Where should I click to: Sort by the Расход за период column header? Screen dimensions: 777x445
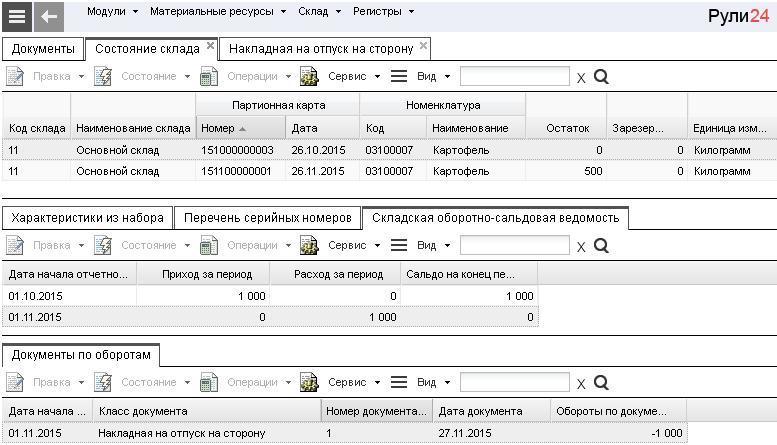click(335, 274)
